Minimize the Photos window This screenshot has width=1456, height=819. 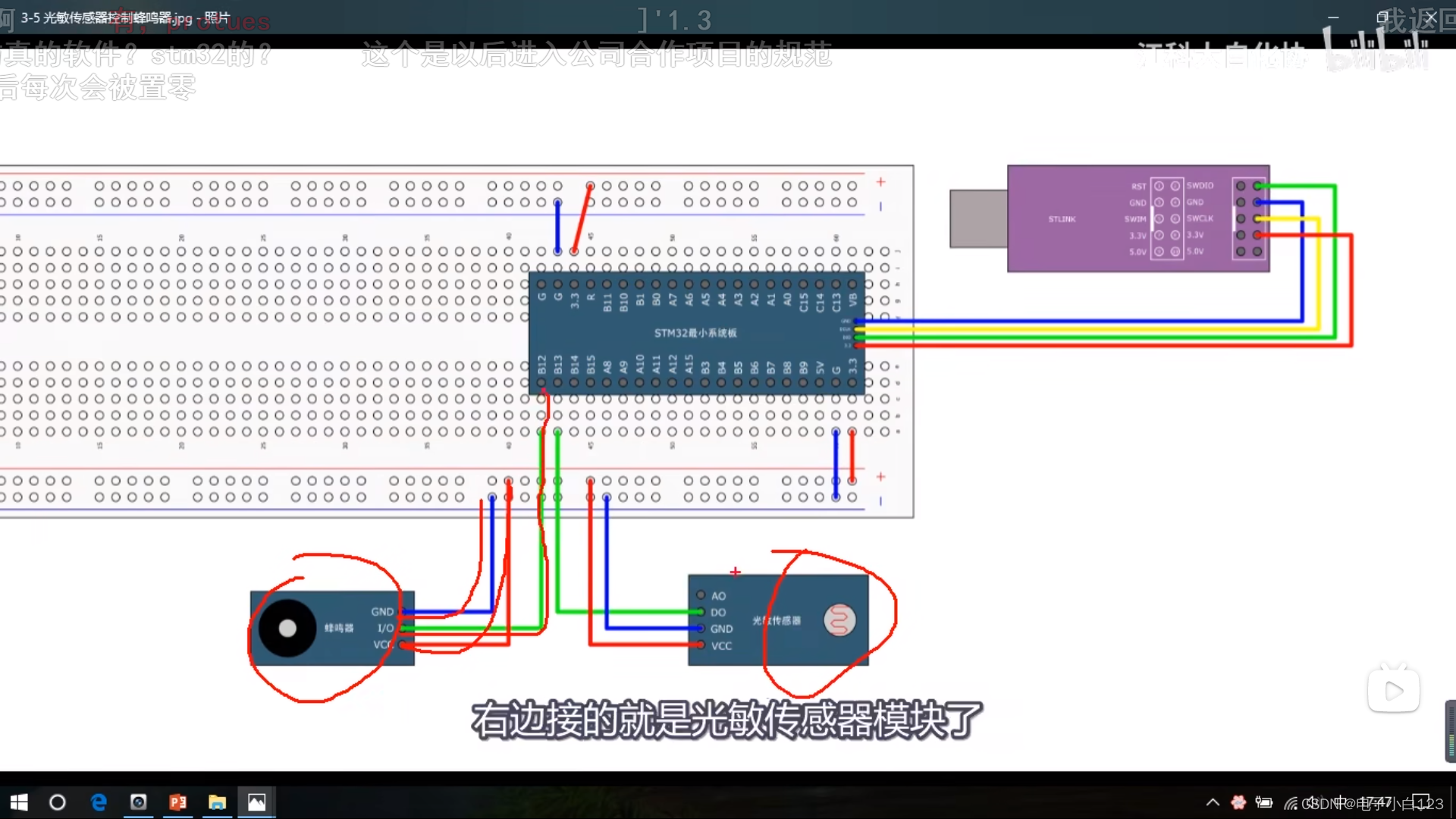coord(1333,17)
